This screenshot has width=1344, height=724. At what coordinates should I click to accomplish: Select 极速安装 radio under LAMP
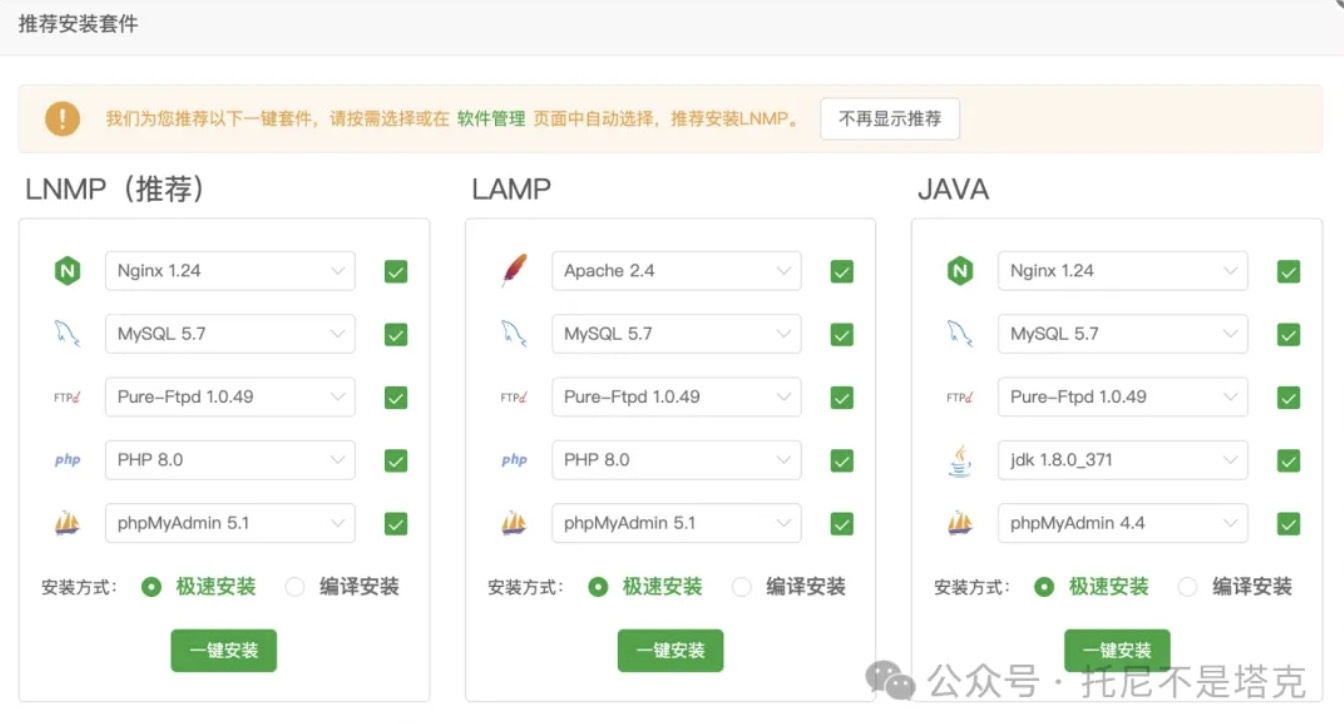tap(598, 587)
